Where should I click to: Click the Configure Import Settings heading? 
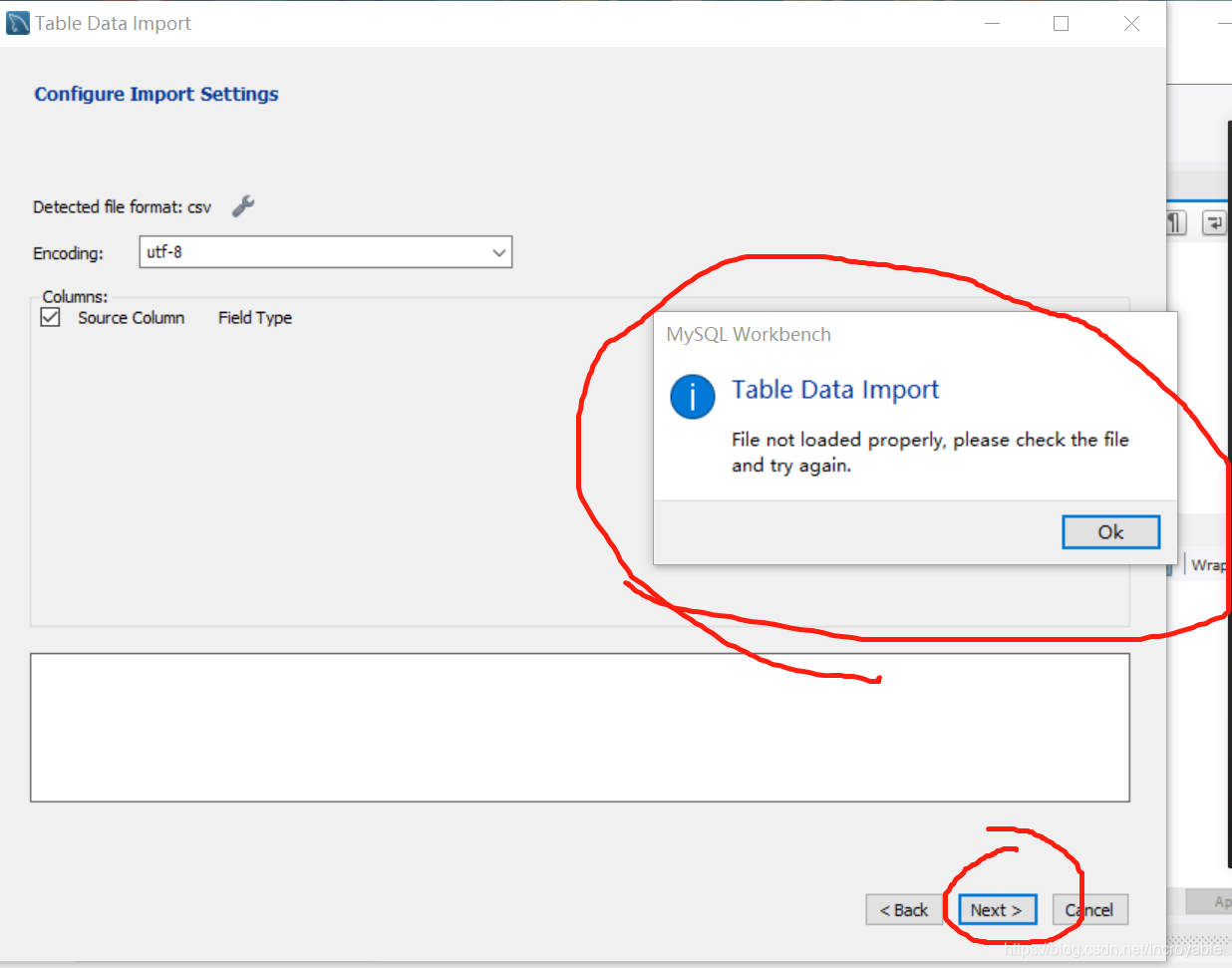[156, 94]
